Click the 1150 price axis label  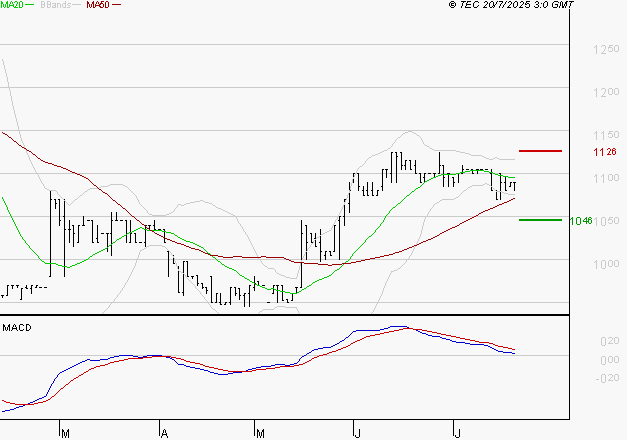(x=606, y=136)
